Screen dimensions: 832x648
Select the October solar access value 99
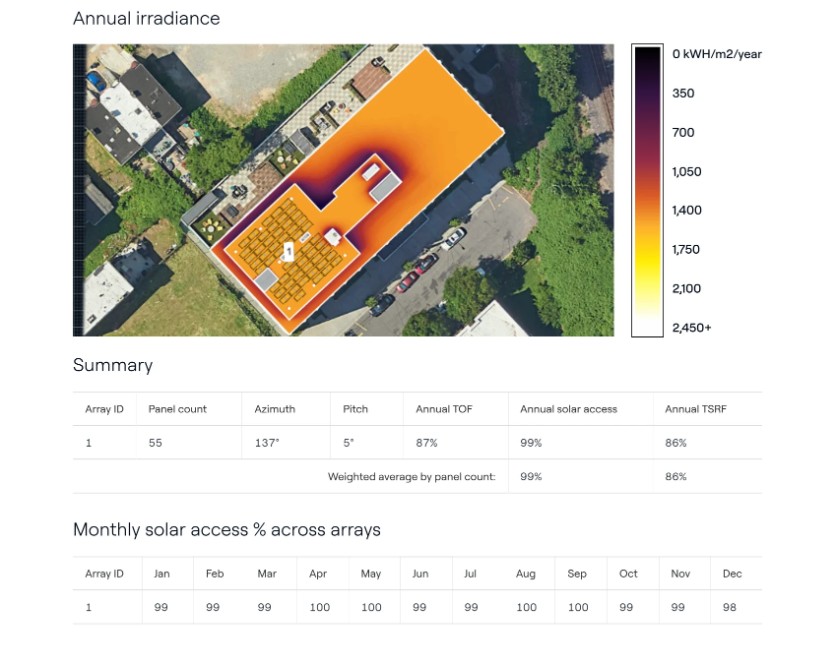point(626,607)
